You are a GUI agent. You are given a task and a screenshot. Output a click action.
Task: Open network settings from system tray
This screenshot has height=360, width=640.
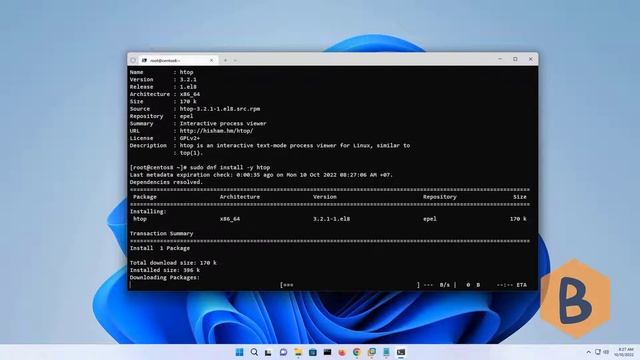(x=598, y=352)
